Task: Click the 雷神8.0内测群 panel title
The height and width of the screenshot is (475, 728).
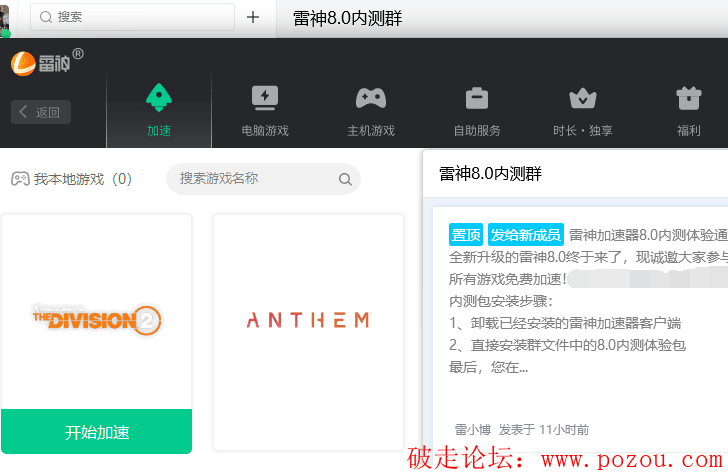Action: click(x=490, y=174)
